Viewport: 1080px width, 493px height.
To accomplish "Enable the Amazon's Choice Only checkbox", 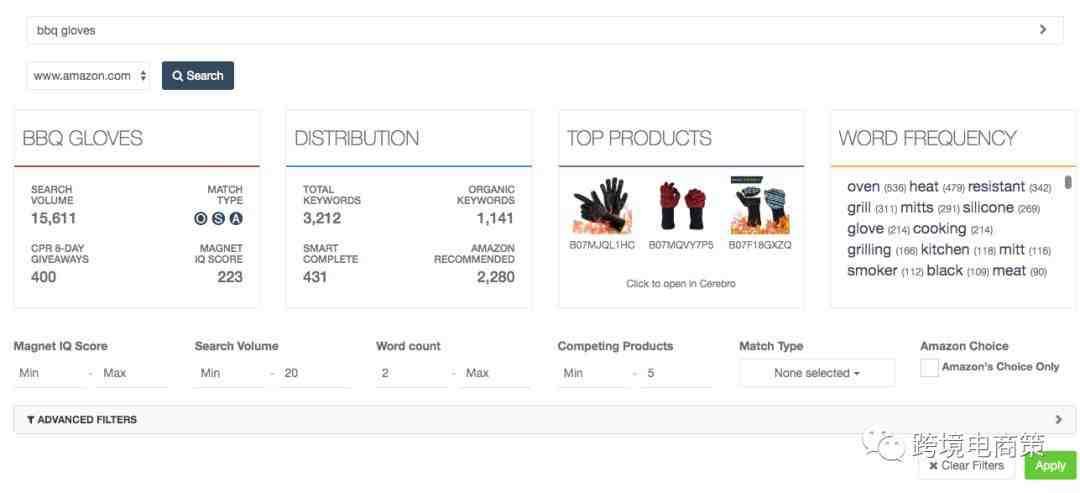I will click(929, 368).
